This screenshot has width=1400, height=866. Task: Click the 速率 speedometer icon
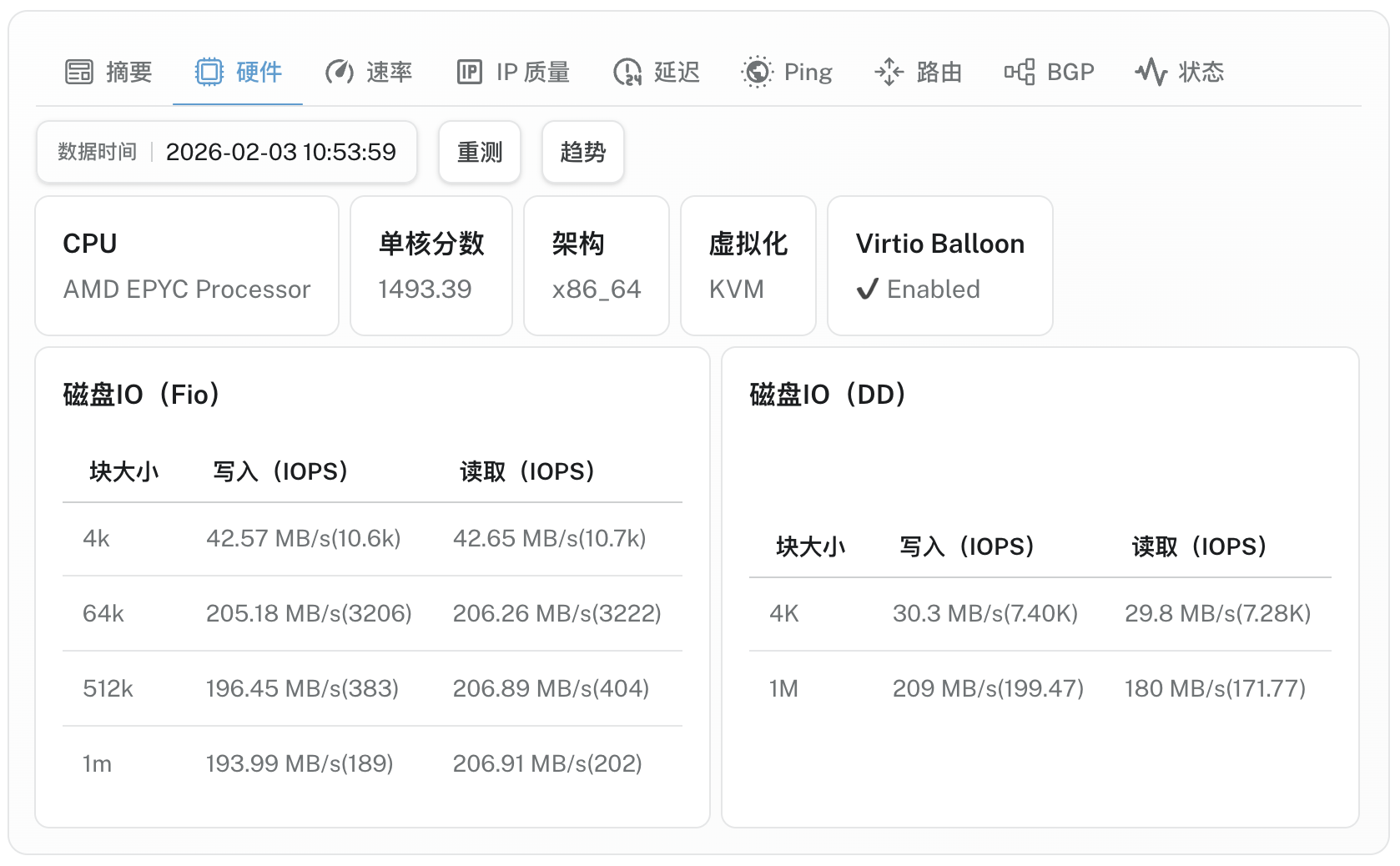(x=339, y=72)
